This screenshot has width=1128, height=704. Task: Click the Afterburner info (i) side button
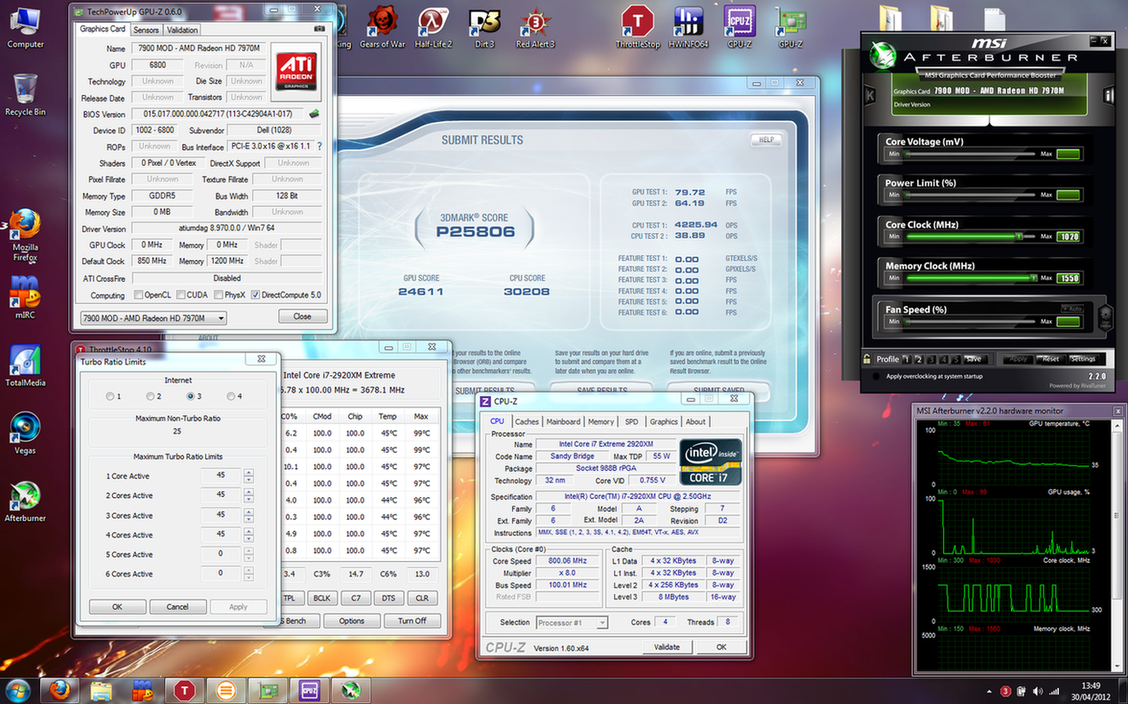click(x=1109, y=94)
